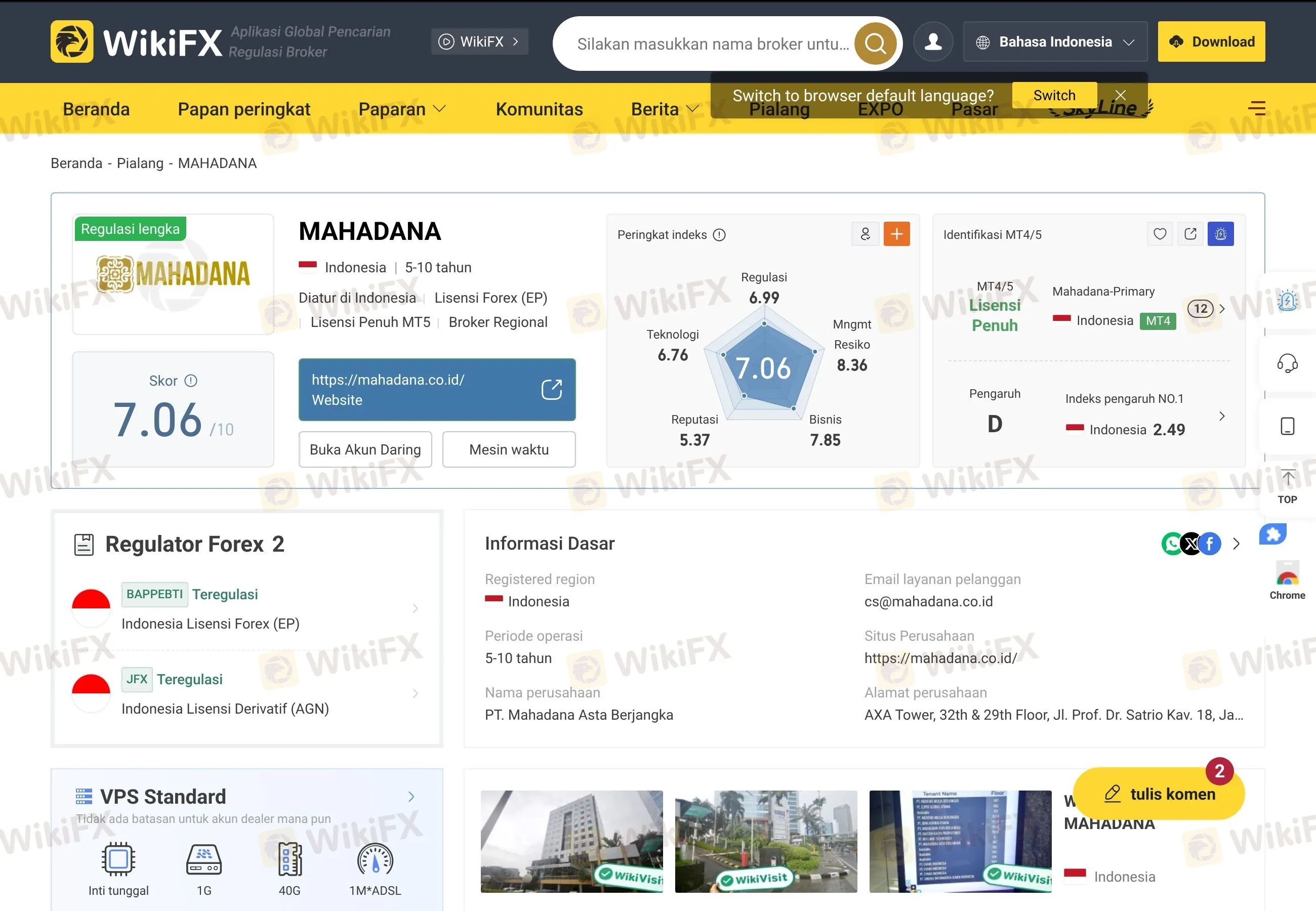Click the blue alarm report icon in card
Viewport: 1316px width, 911px height.
click(x=1221, y=233)
